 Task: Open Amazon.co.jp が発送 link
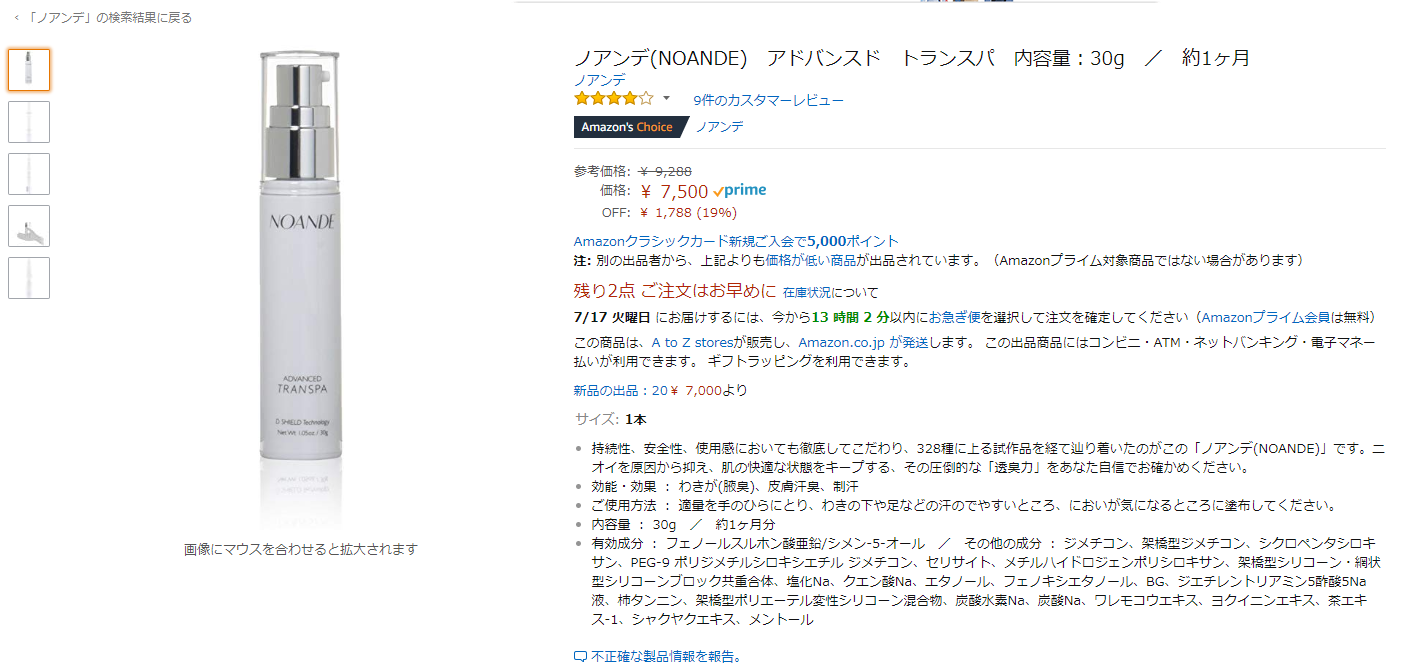[864, 342]
